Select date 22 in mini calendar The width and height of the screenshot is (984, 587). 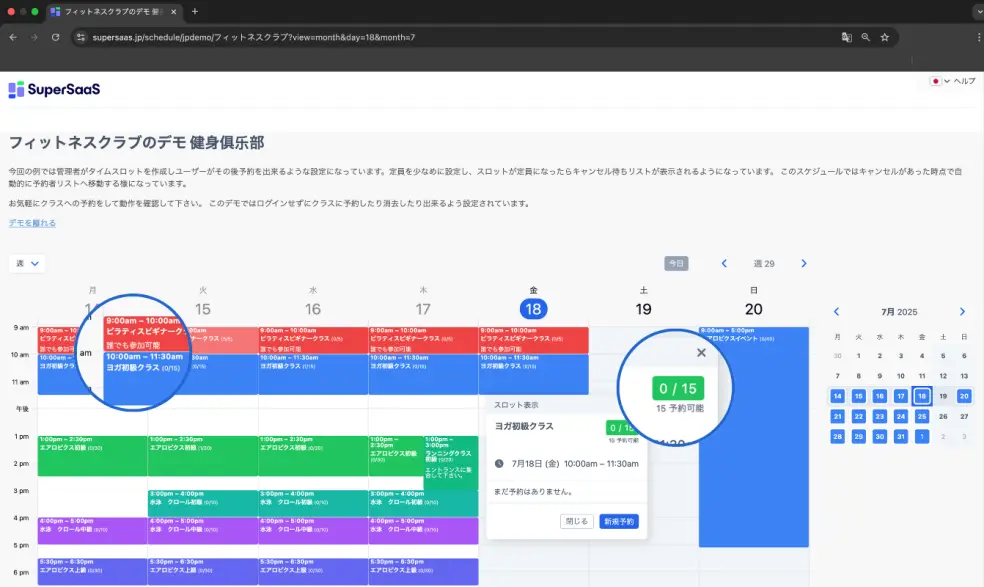coord(858,416)
